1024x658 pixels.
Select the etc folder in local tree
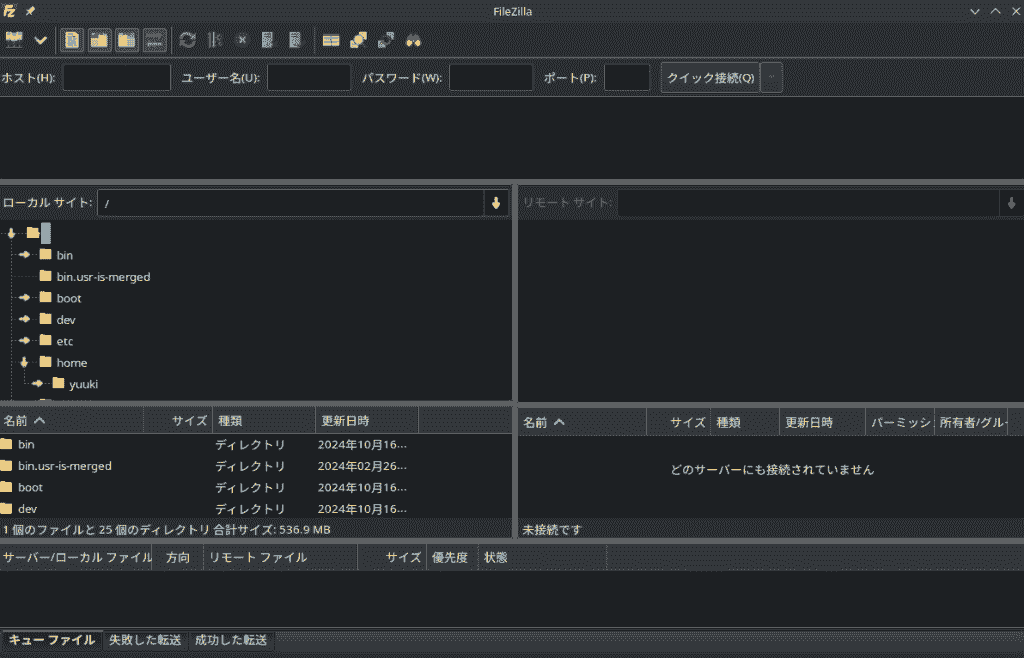point(65,341)
